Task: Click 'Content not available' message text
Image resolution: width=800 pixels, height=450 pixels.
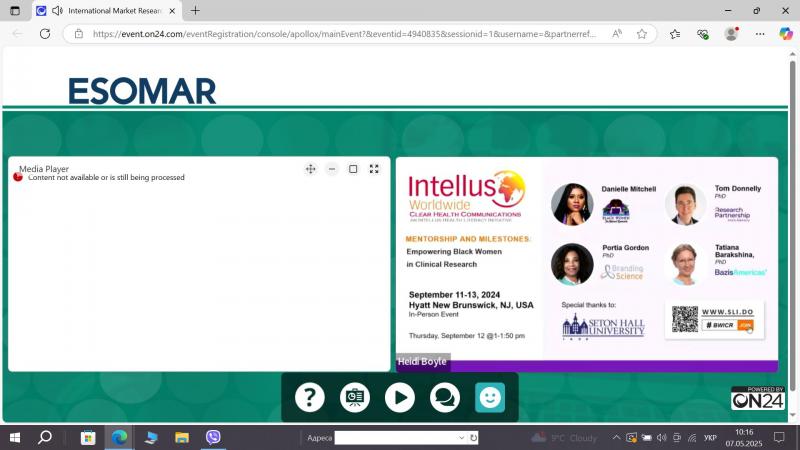Action: (106, 178)
